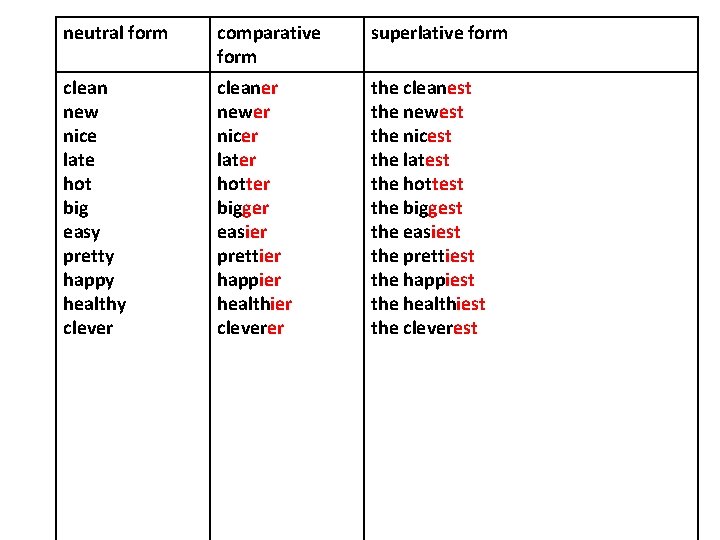Click the phrase "the happiest"
The width and height of the screenshot is (720, 540).
[422, 280]
